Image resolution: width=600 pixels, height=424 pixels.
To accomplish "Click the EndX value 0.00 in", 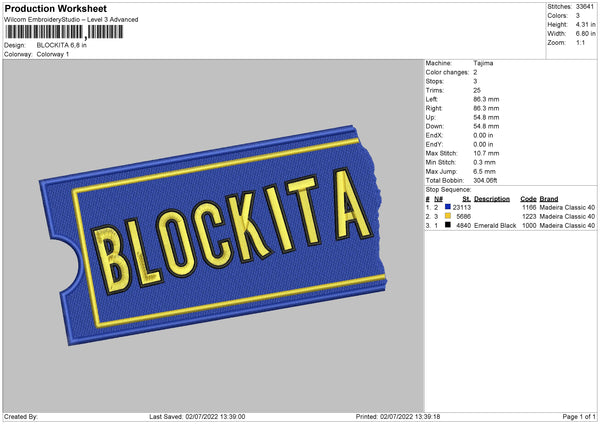I will click(x=483, y=135).
